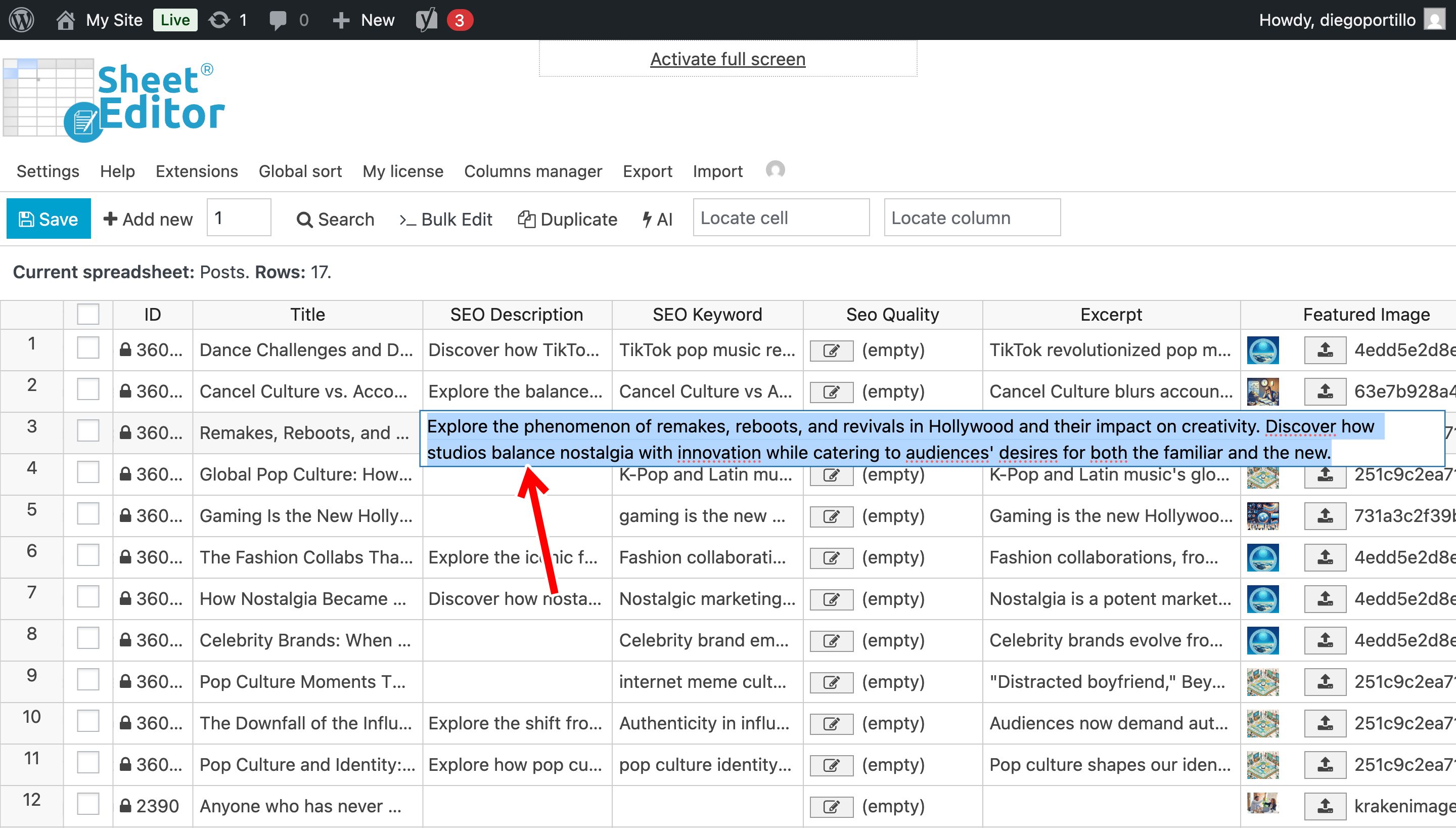The image size is (1456, 828).
Task: Click the comments bubble icon
Action: coord(278,20)
